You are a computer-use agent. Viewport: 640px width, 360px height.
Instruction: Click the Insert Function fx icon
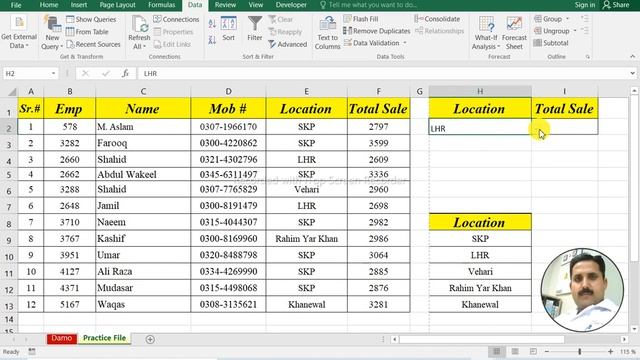pos(125,73)
